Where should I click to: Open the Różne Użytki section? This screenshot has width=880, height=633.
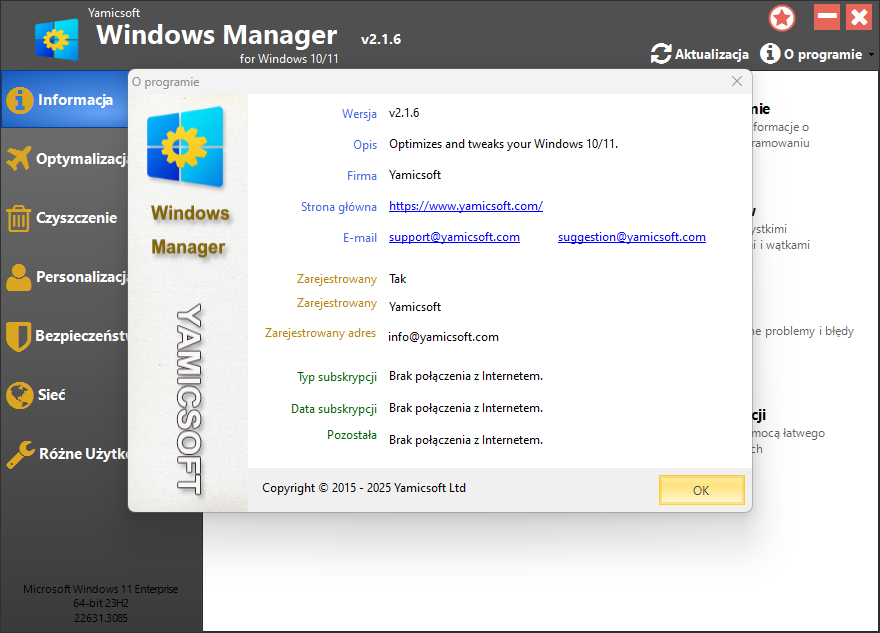[65, 453]
